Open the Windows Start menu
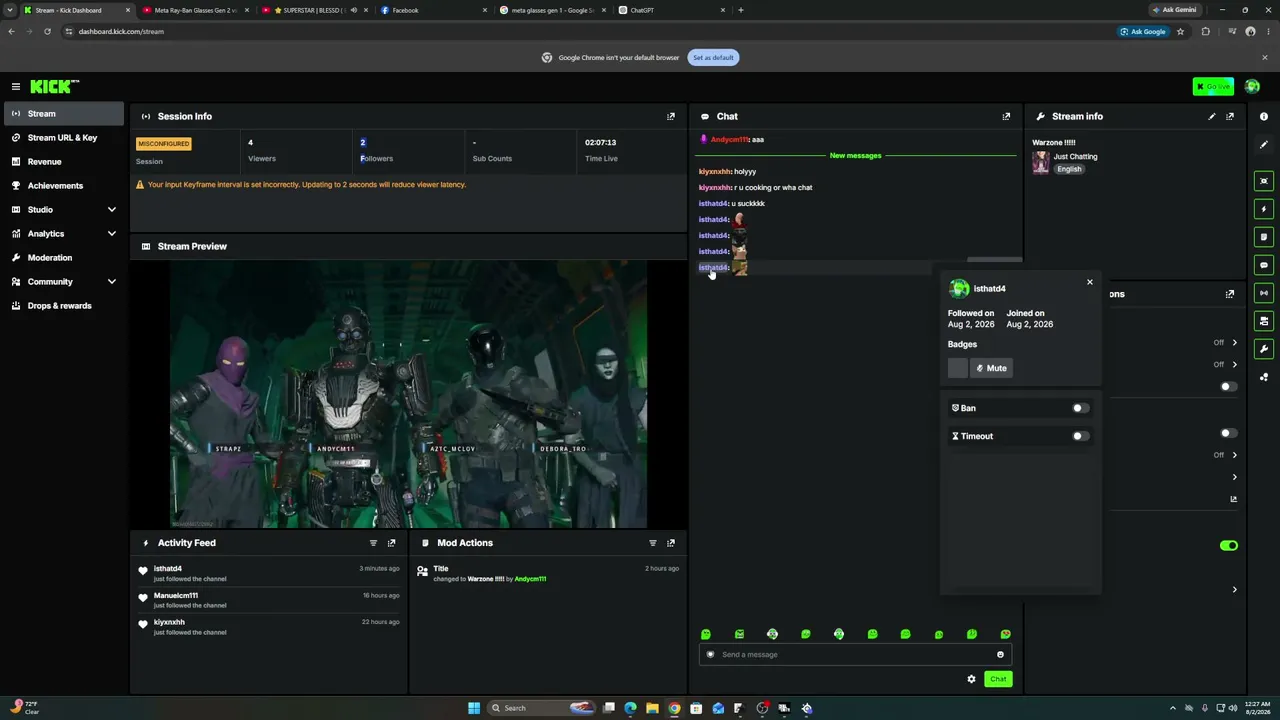The image size is (1280, 720). point(474,708)
